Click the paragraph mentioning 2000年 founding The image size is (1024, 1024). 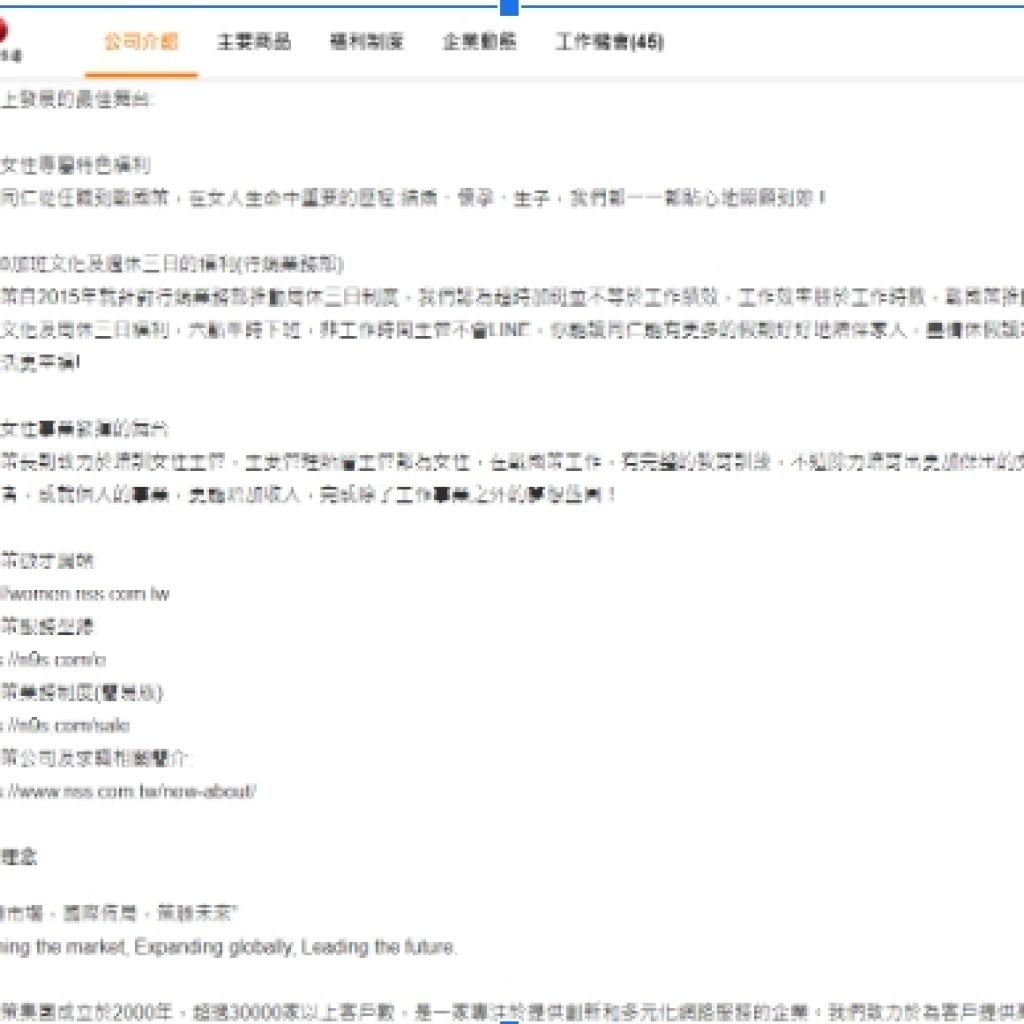(x=512, y=1012)
